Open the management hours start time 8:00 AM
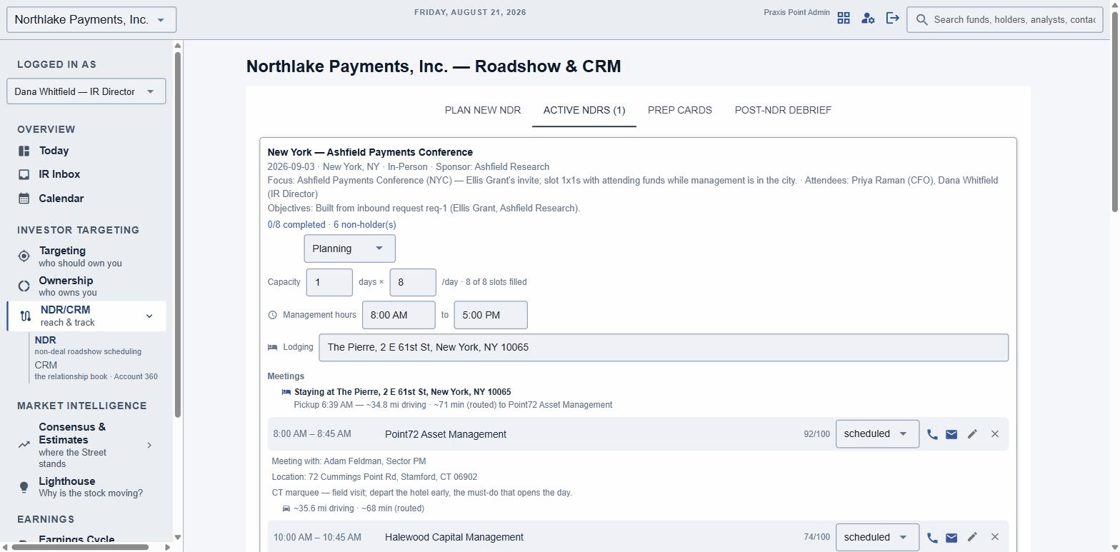Image resolution: width=1120 pixels, height=552 pixels. tap(399, 315)
